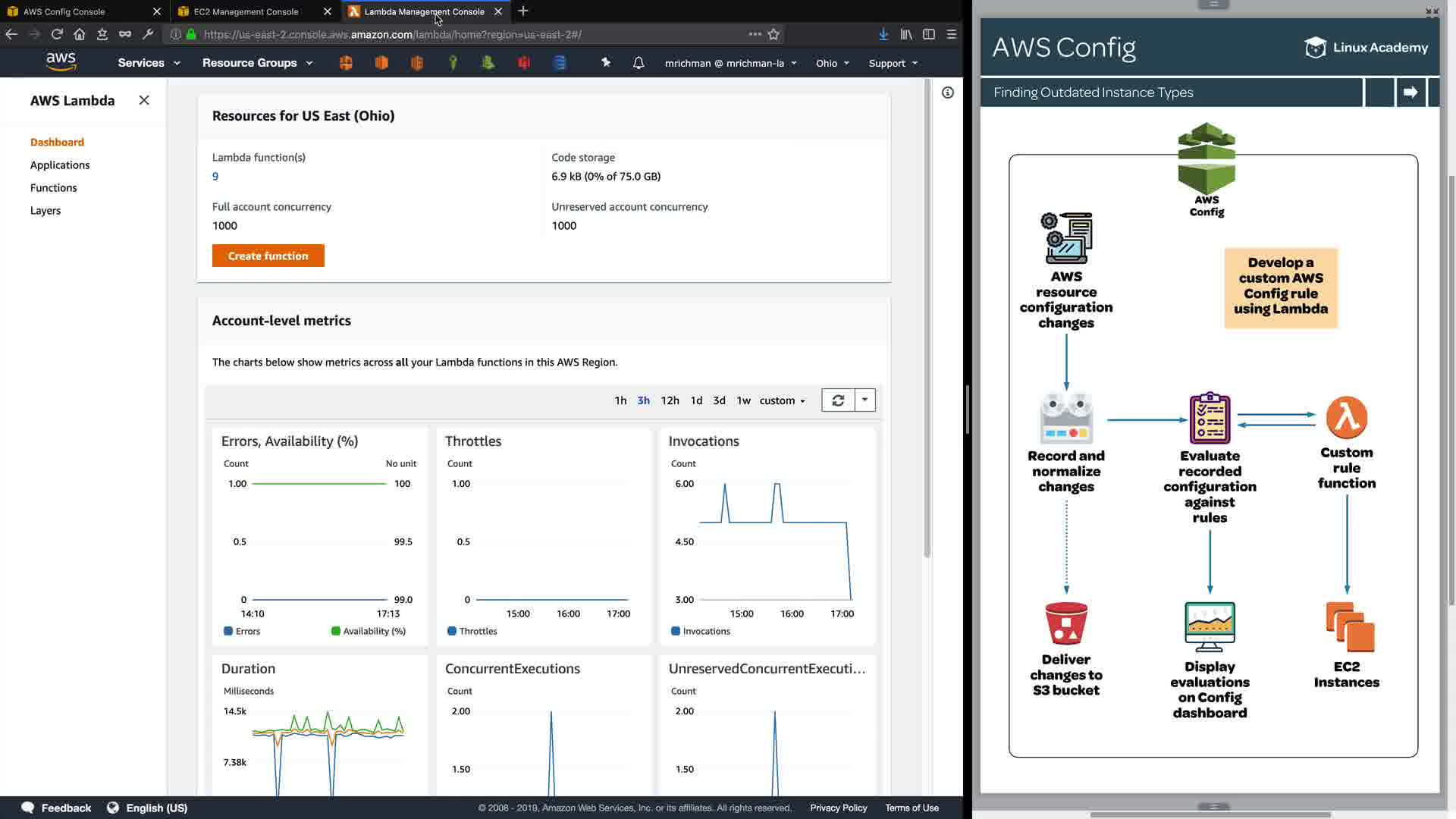The image size is (1456, 819).
Task: Select the 1w time range
Action: click(x=743, y=400)
